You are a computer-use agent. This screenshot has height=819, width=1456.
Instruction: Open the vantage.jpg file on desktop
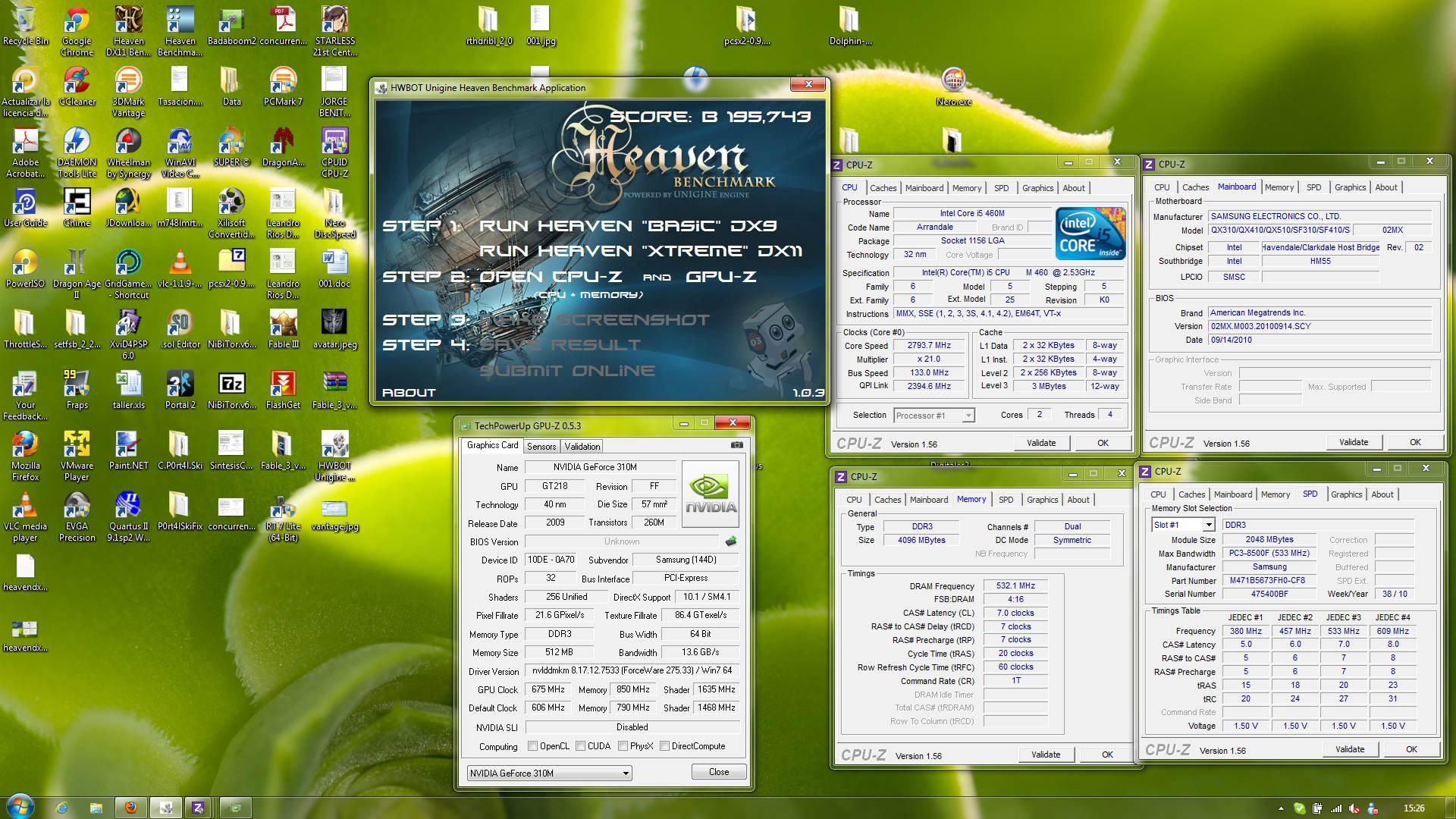[334, 516]
